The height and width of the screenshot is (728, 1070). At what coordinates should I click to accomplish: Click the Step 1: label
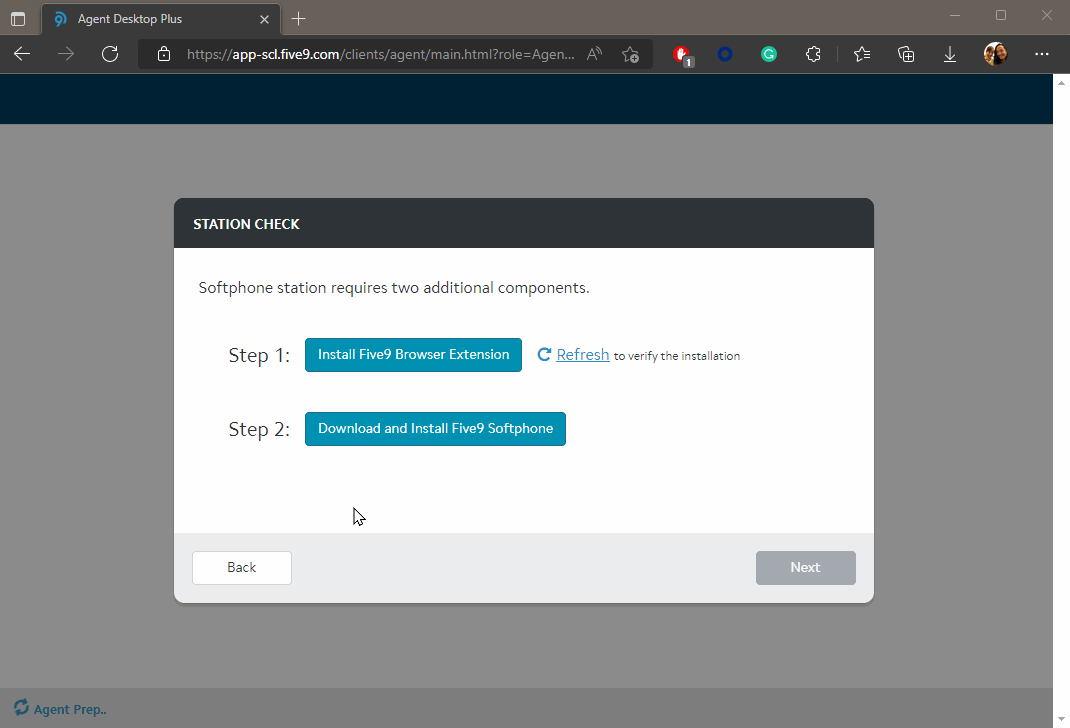tap(259, 355)
